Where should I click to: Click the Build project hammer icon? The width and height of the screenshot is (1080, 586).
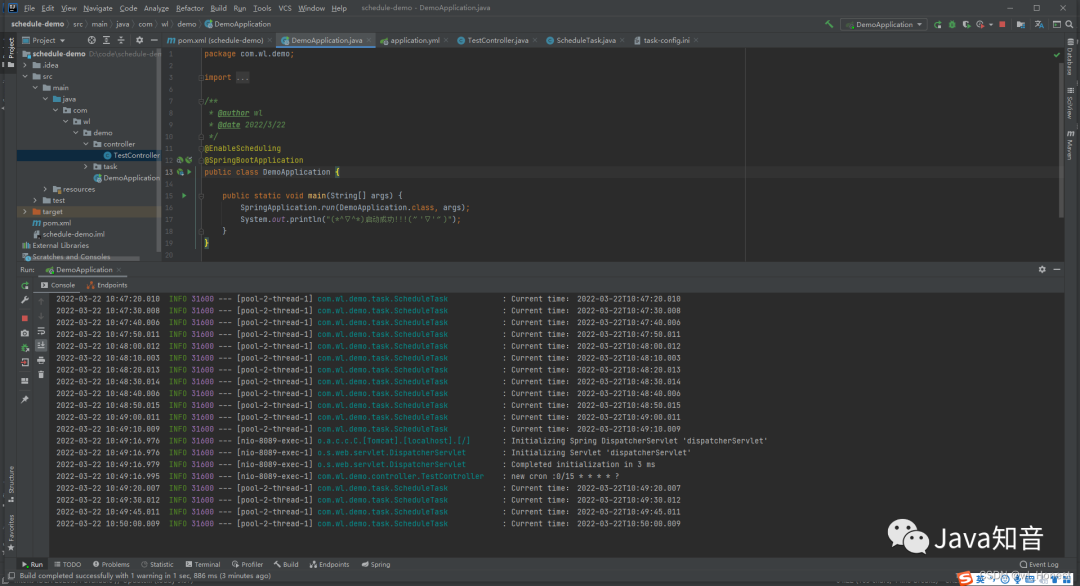pyautogui.click(x=829, y=24)
